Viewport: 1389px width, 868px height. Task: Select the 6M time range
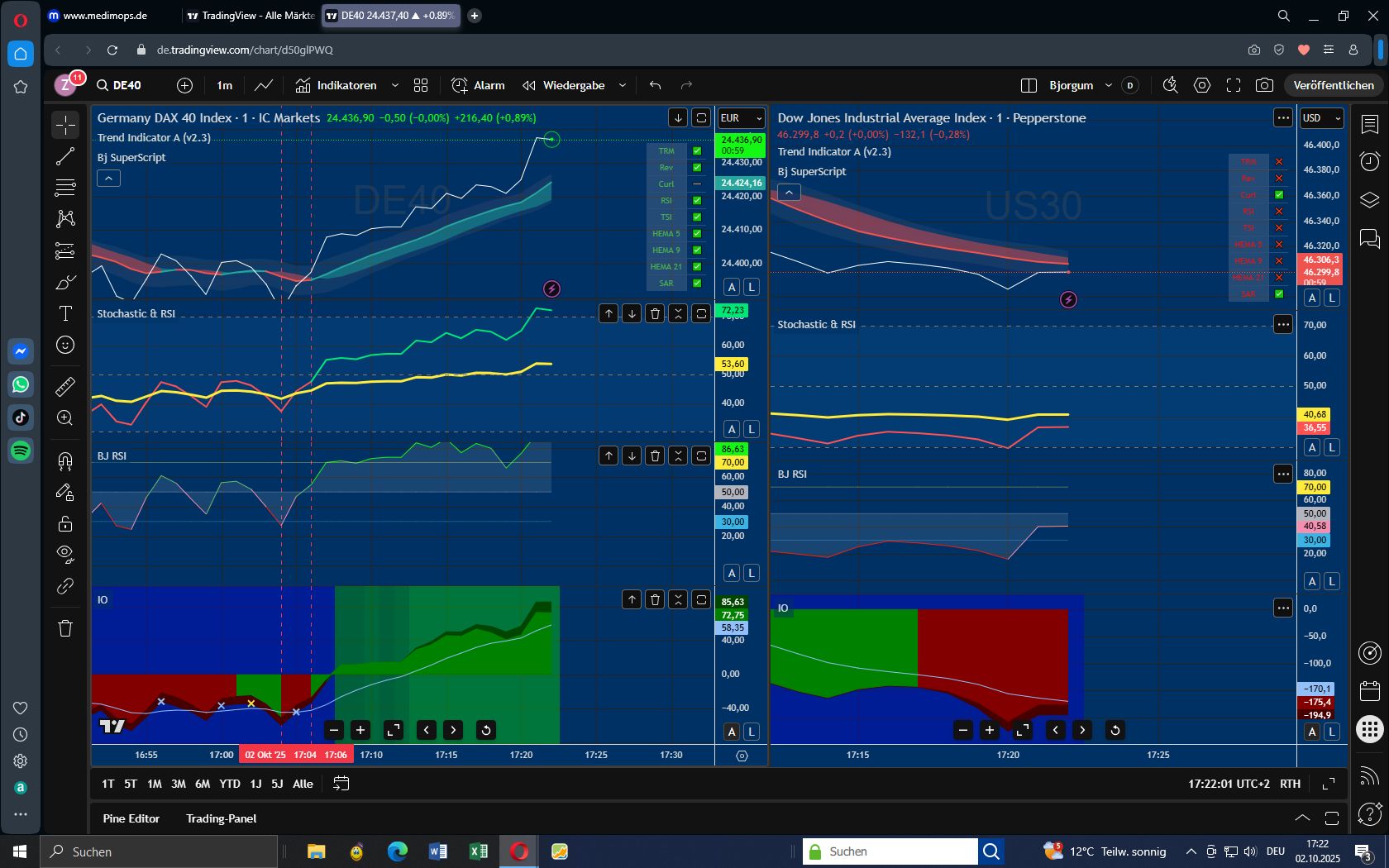pos(203,784)
